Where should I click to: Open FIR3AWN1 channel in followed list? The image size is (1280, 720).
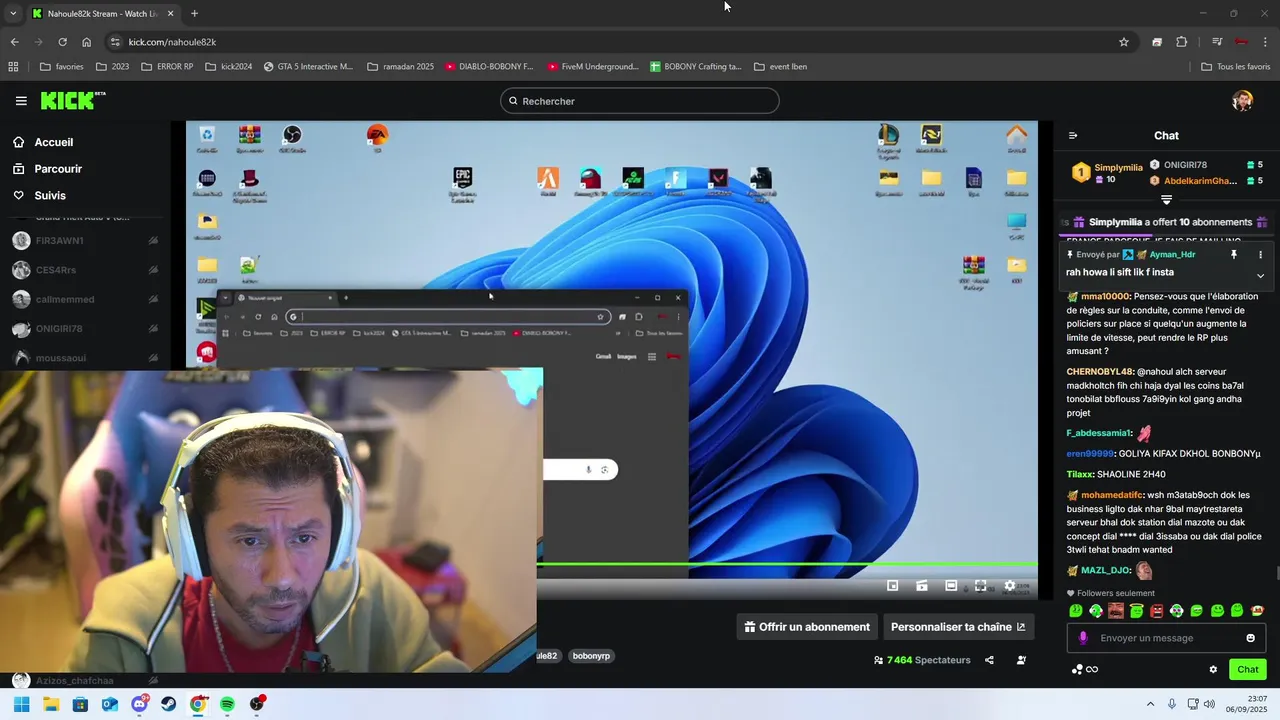(85, 241)
